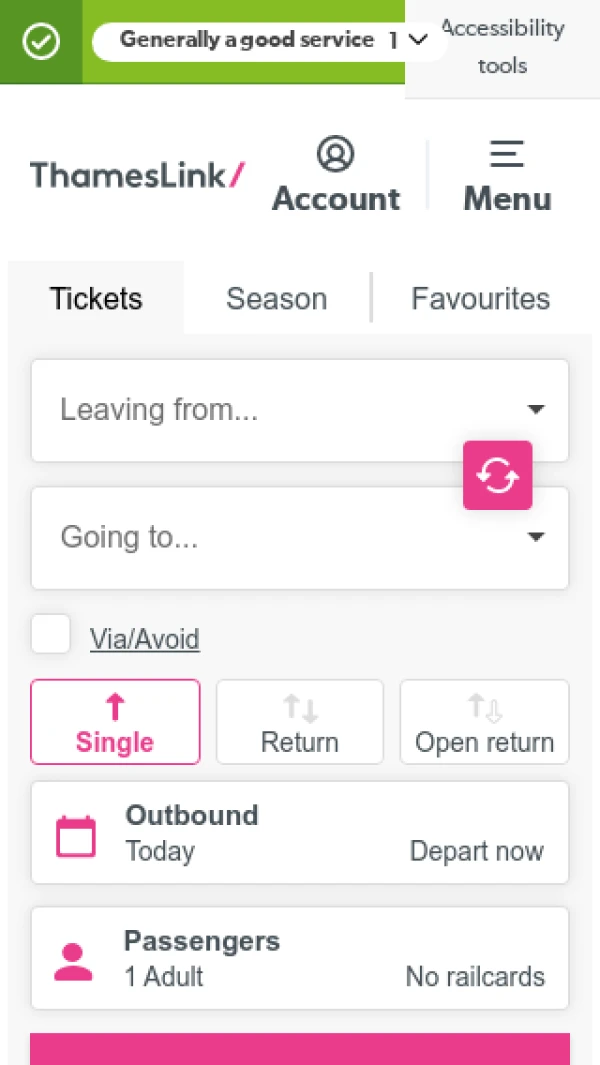Expand the Generally a good service banner

click(418, 41)
